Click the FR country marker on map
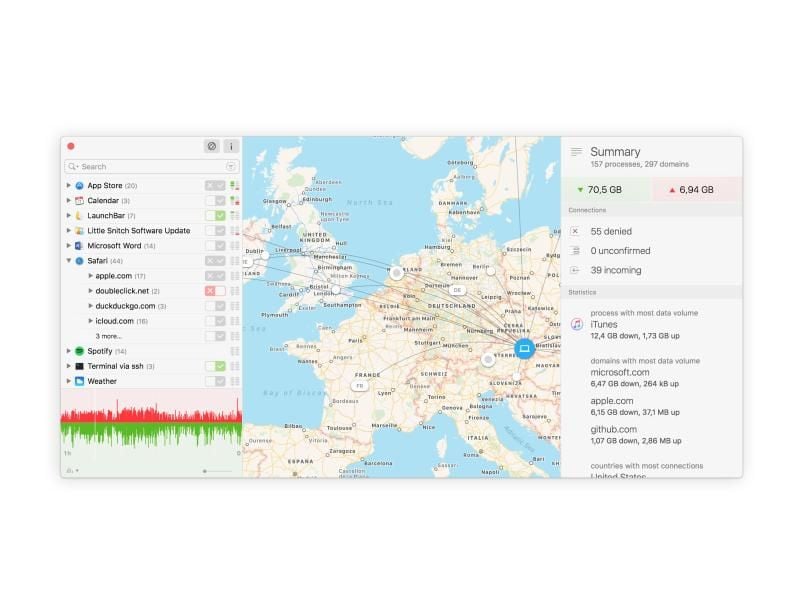800x600 pixels. pyautogui.click(x=360, y=386)
